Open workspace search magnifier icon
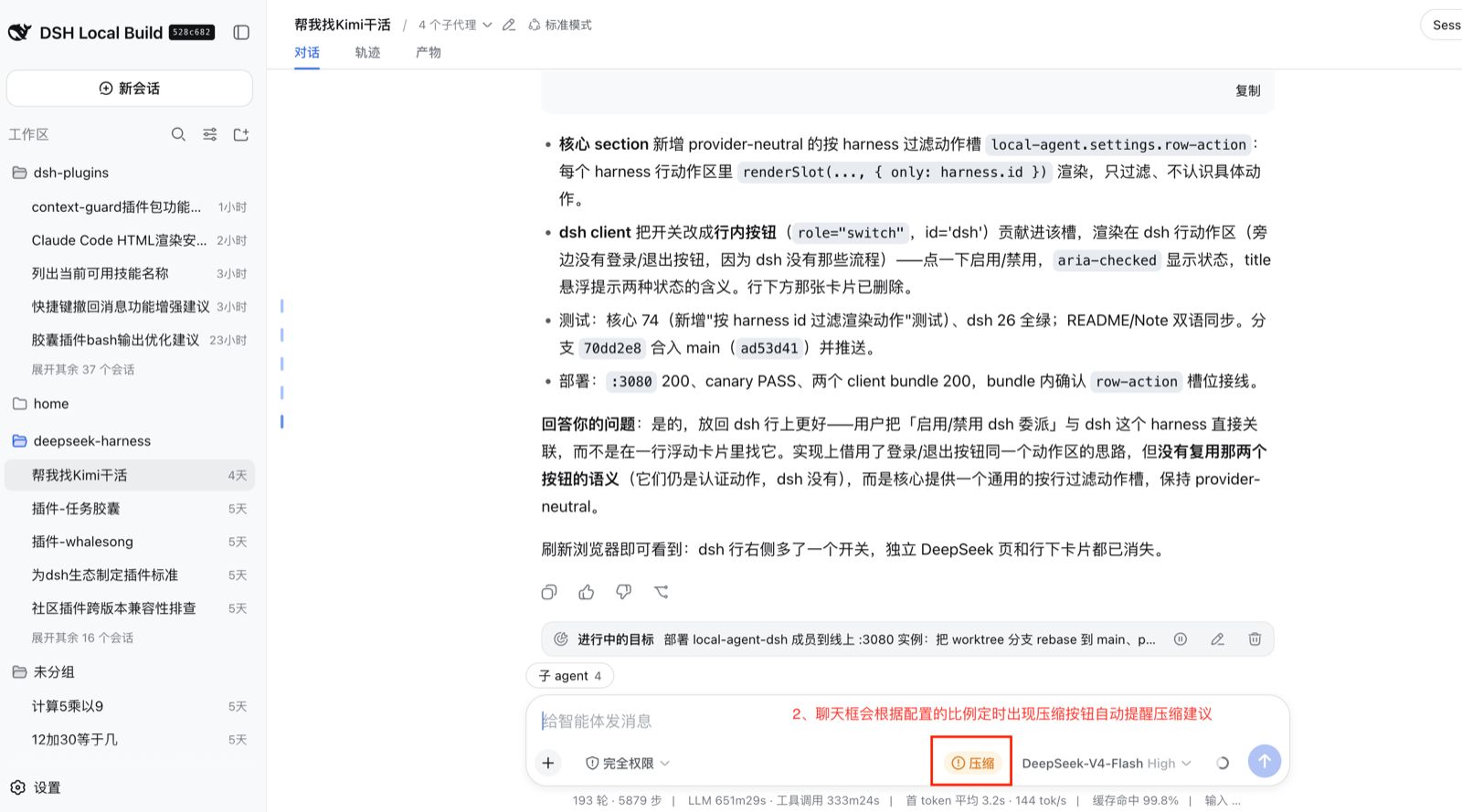 pyautogui.click(x=178, y=134)
